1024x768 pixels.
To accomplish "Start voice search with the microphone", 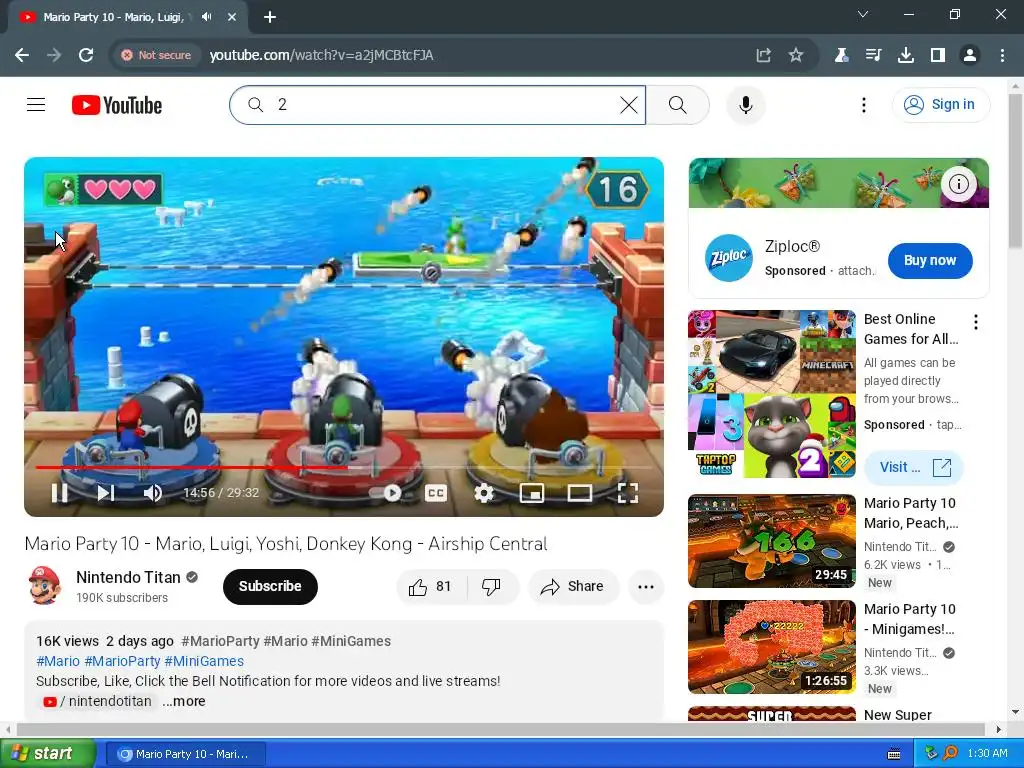I will 746,105.
